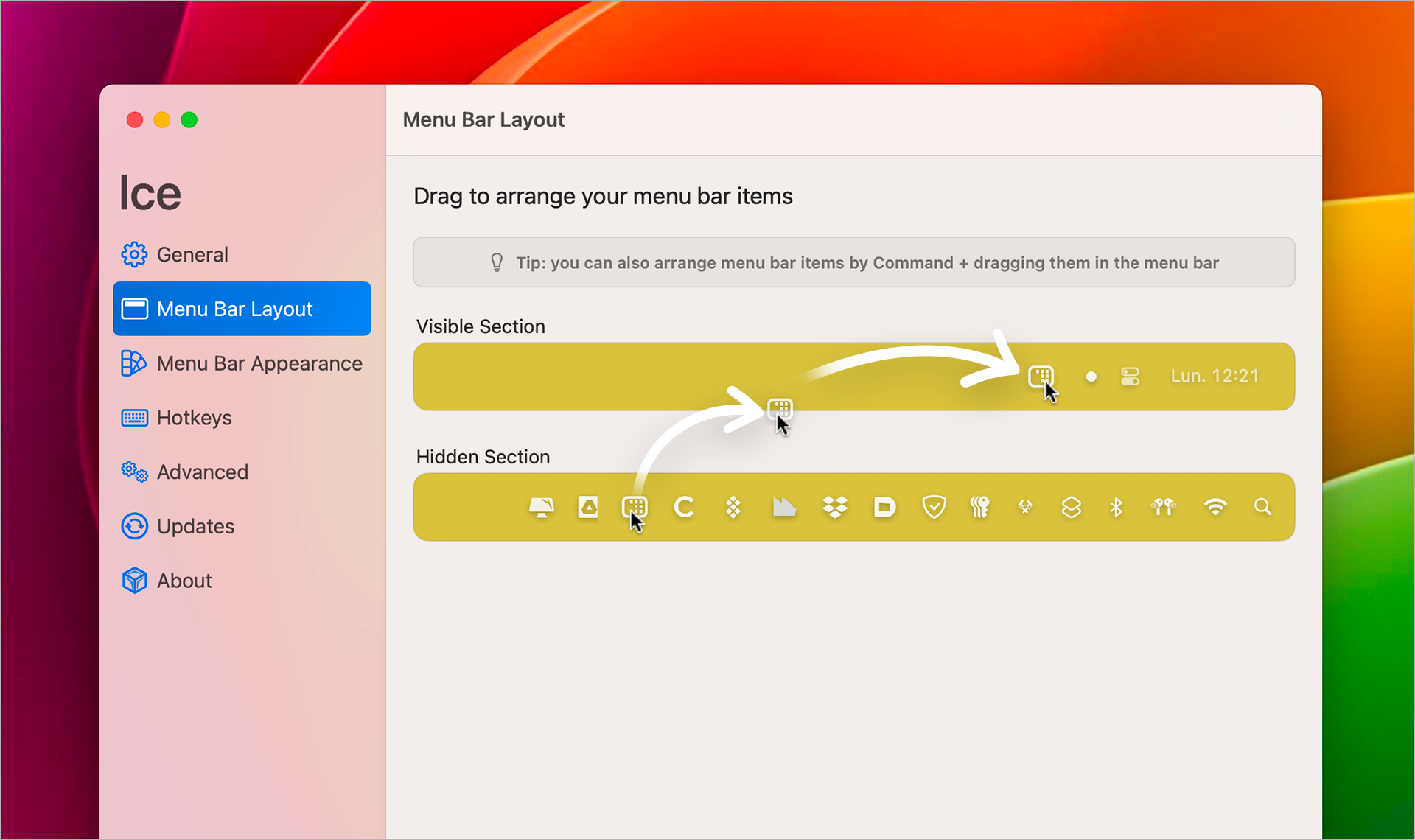Click the display mirroring icon in the Hidden Section
1415x840 pixels.
(542, 507)
